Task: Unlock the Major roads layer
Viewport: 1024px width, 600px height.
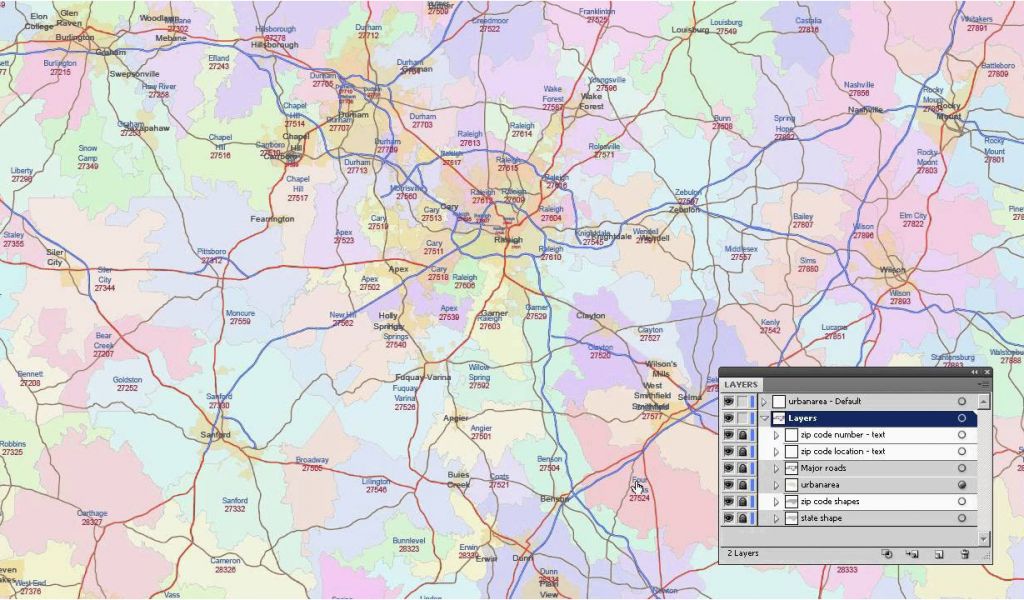Action: coord(742,468)
